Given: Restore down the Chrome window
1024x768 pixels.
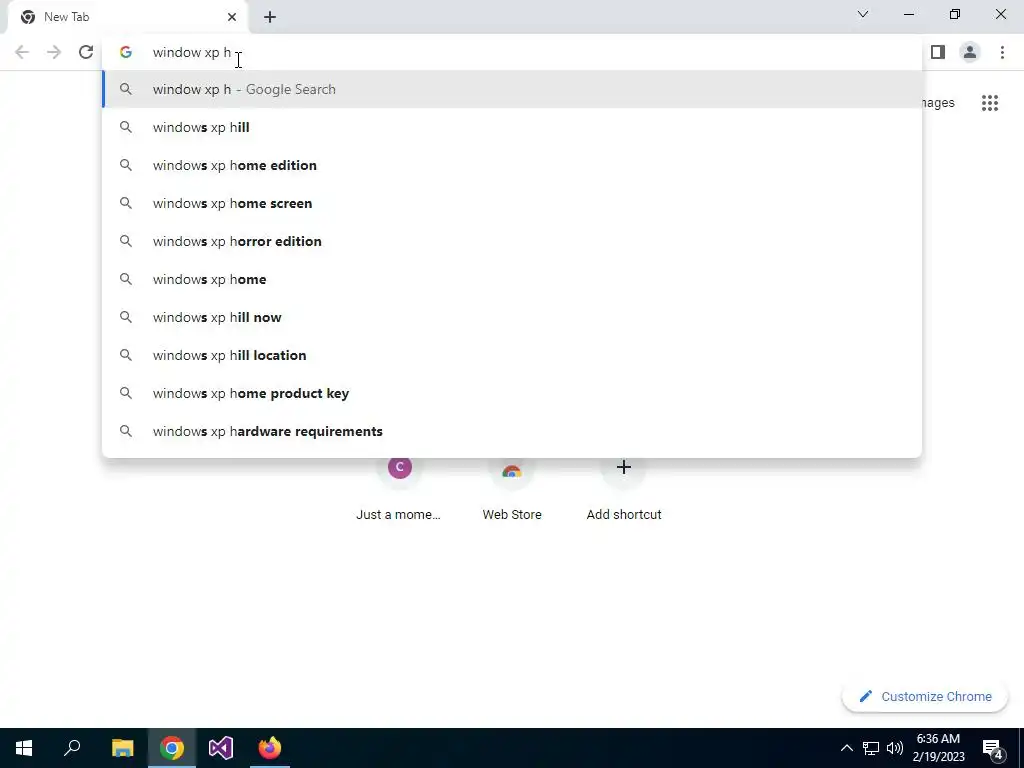Looking at the screenshot, I should [x=955, y=14].
